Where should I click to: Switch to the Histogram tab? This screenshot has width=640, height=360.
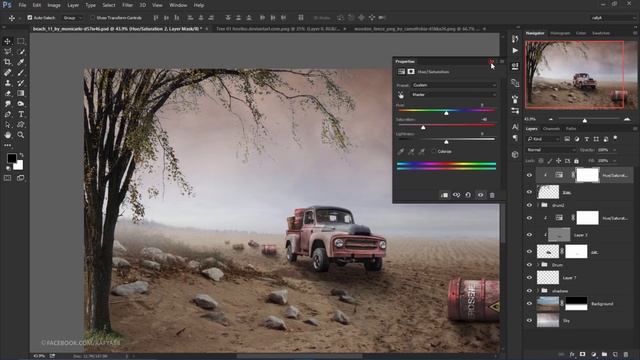tap(560, 33)
